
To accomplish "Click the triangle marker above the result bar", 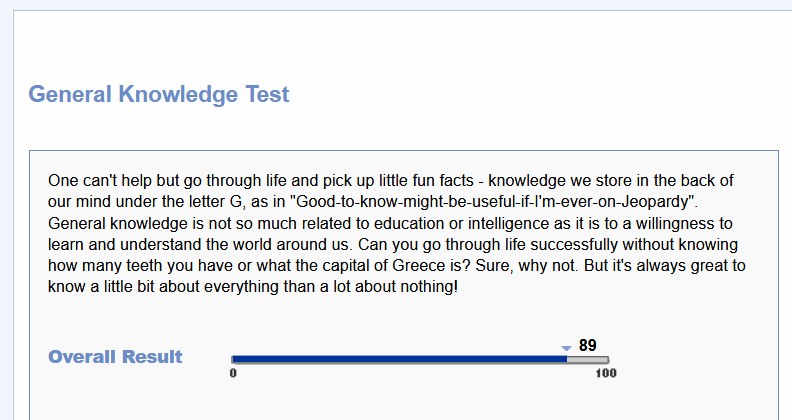I will pos(566,348).
